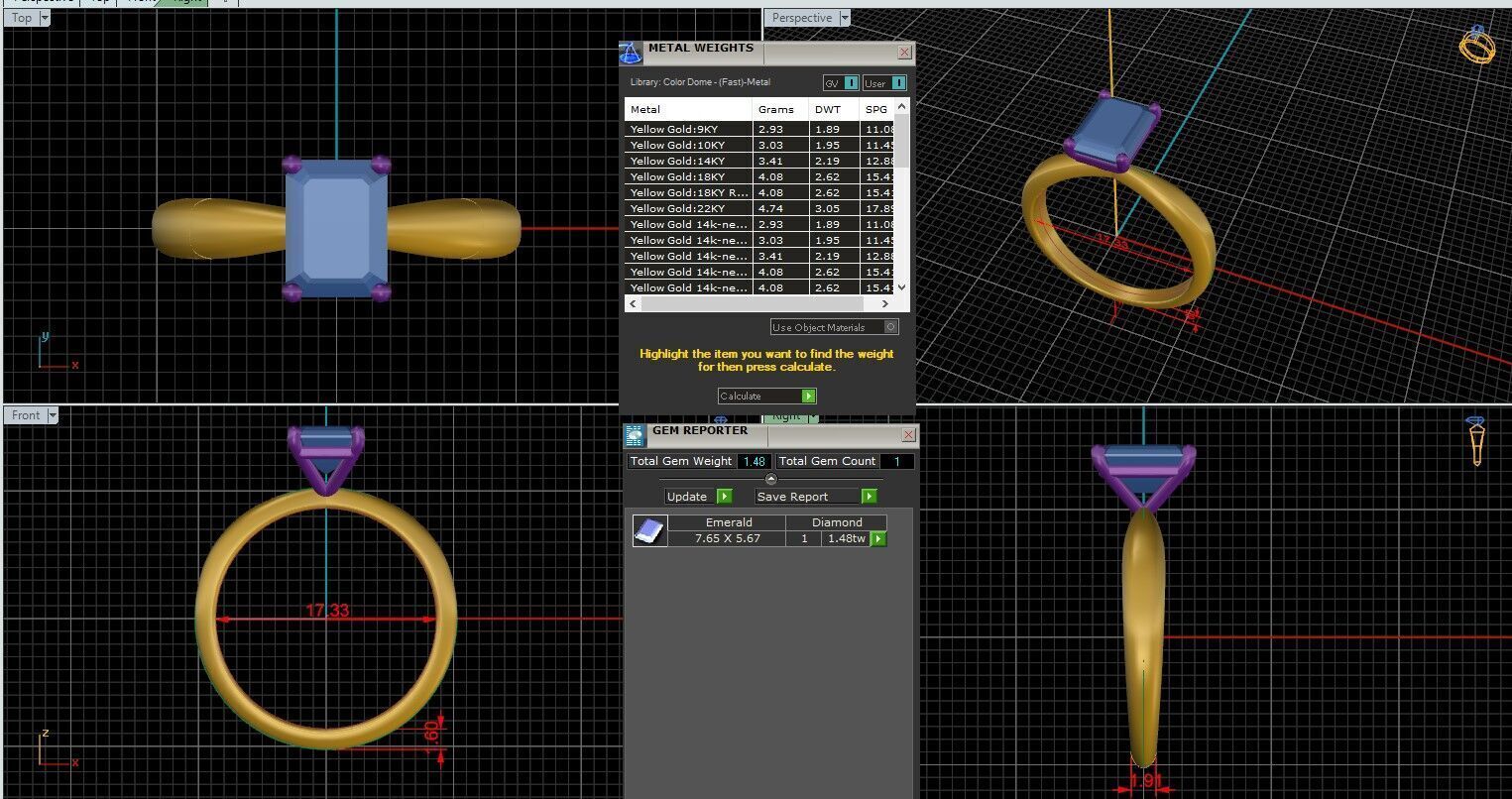
Task: Click the DWT column header
Action: pyautogui.click(x=836, y=109)
